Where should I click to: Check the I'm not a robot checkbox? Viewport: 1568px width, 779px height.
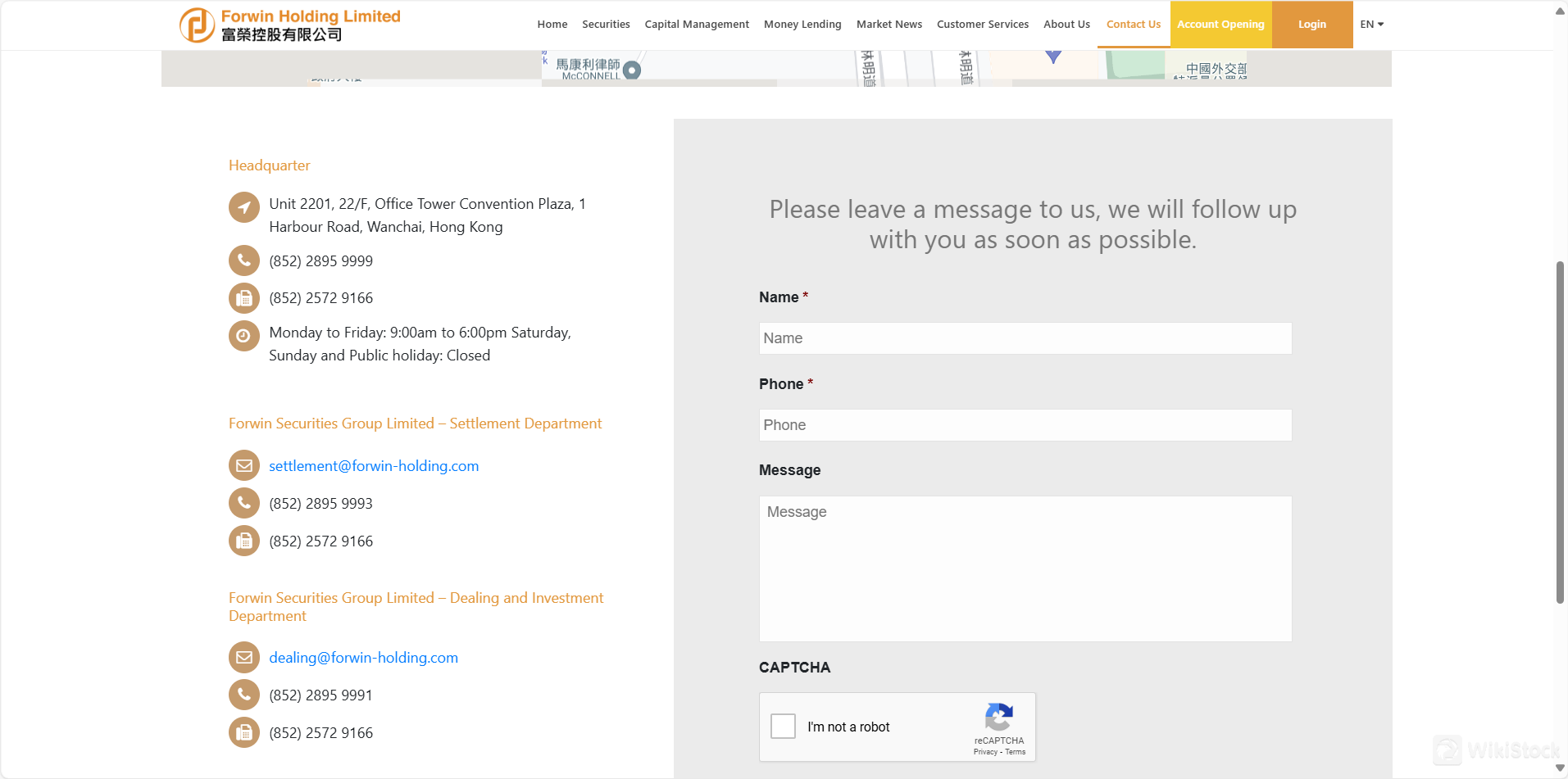point(782,725)
